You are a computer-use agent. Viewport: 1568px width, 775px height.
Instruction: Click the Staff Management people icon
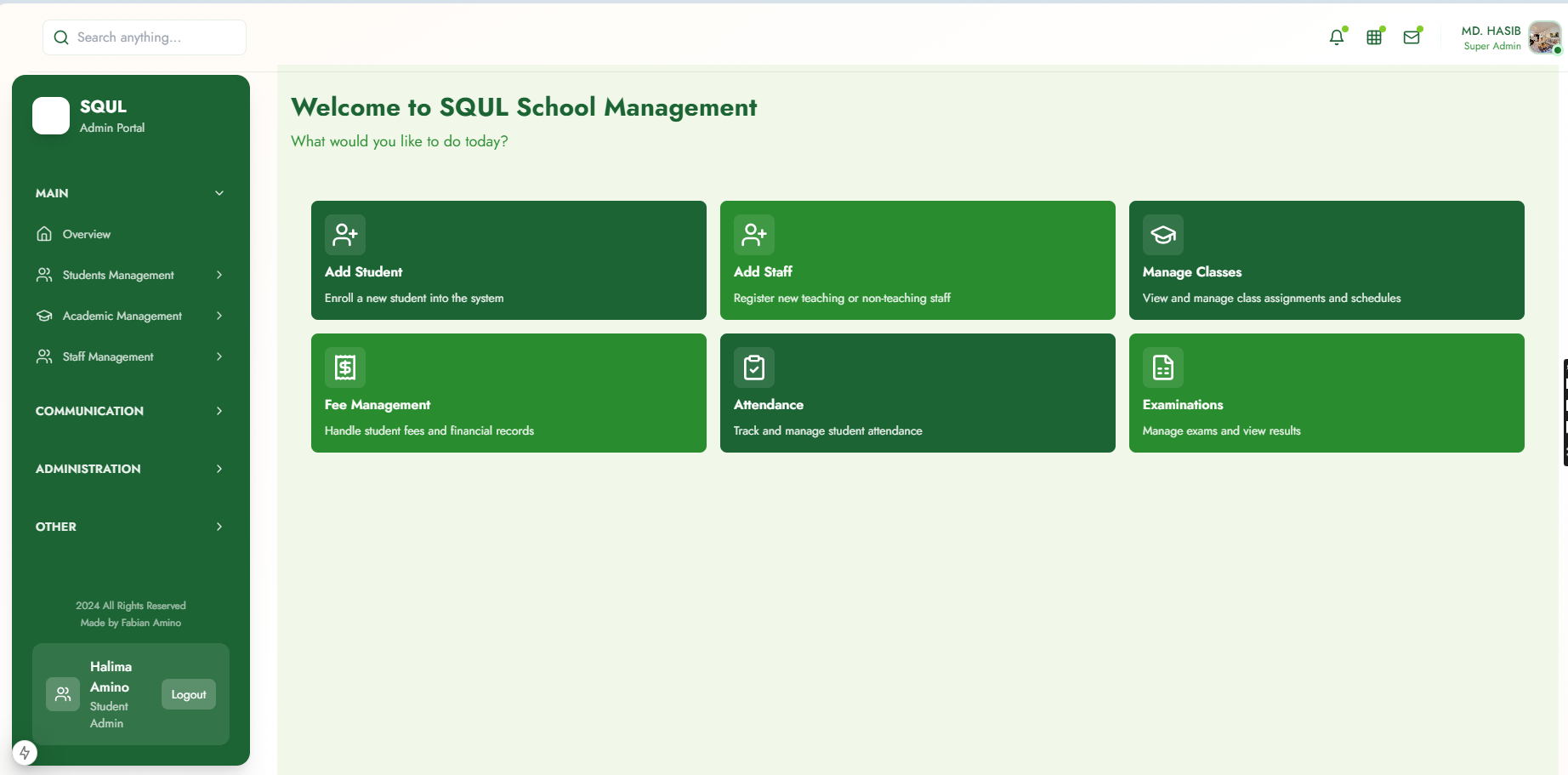44,356
